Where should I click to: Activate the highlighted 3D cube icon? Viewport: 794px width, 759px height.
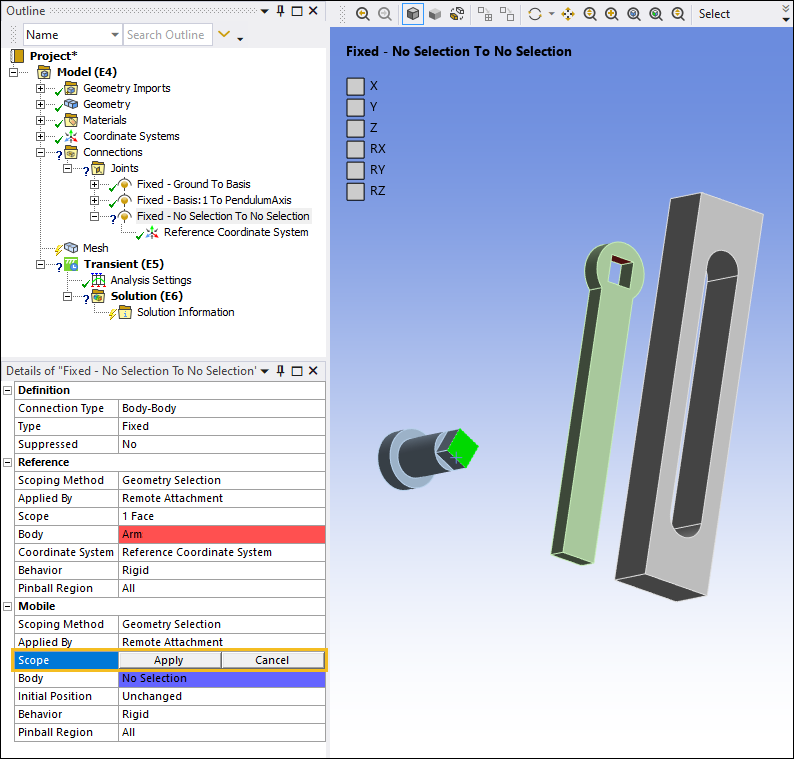coord(412,14)
